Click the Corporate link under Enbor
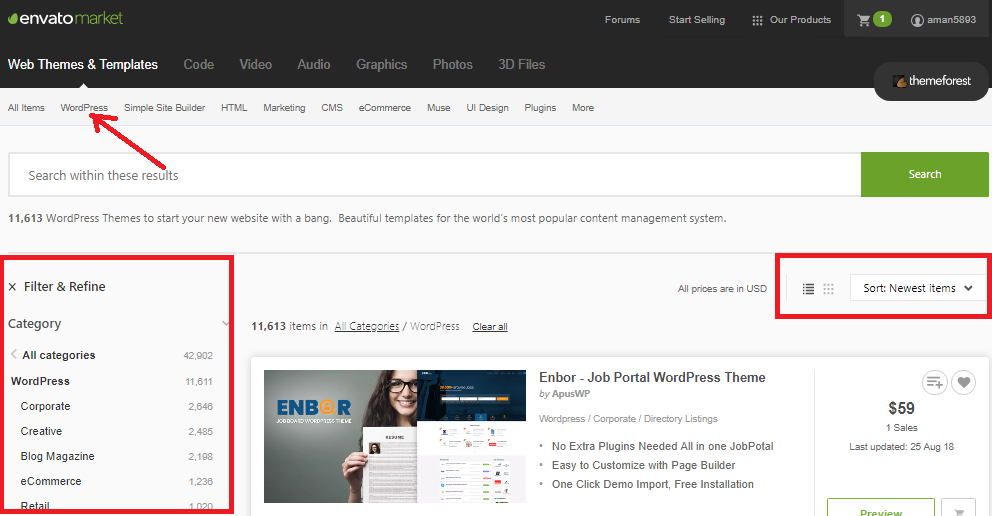The image size is (992, 516). pos(614,419)
